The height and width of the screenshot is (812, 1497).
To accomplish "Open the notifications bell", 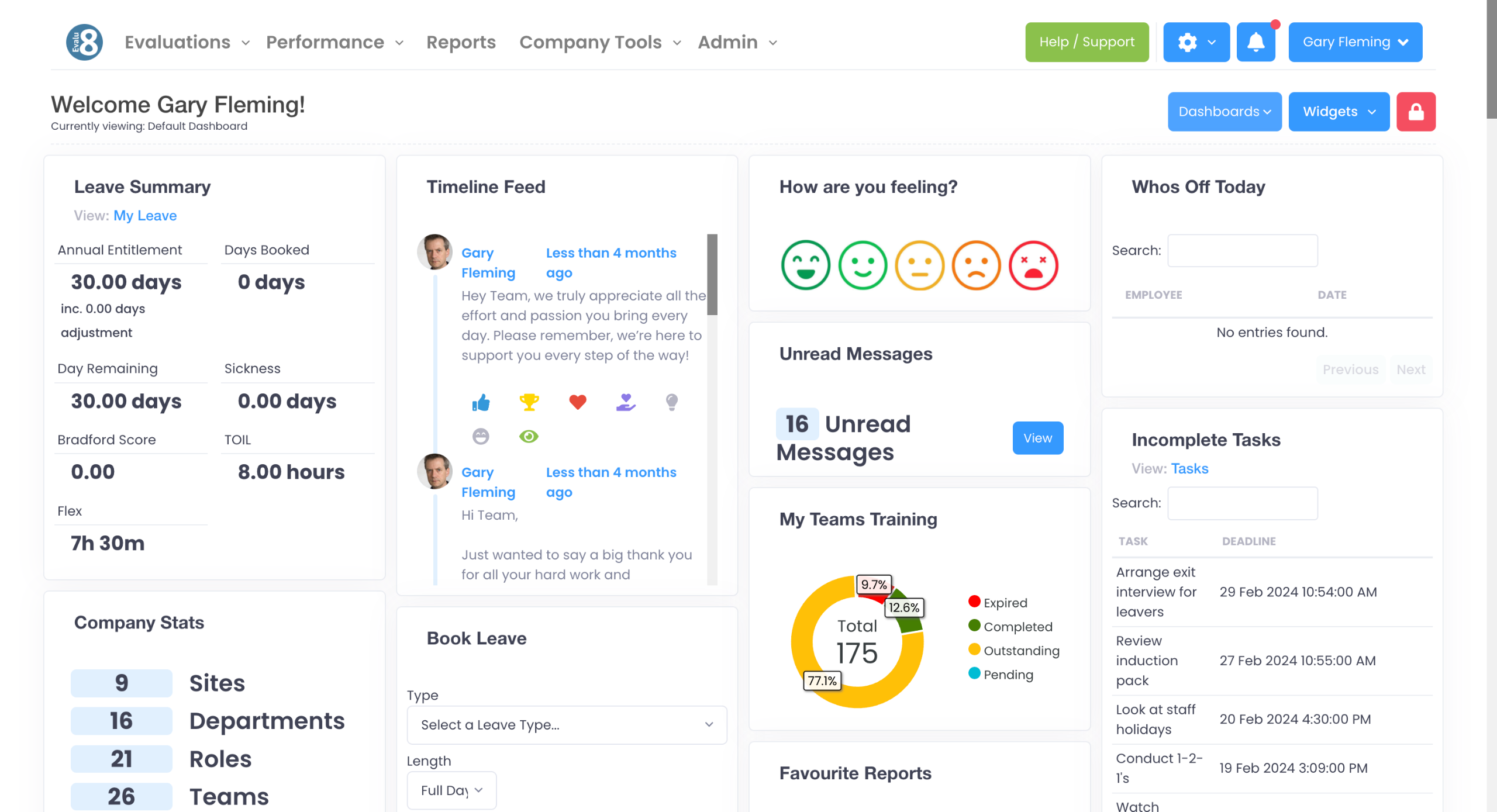I will pyautogui.click(x=1255, y=42).
